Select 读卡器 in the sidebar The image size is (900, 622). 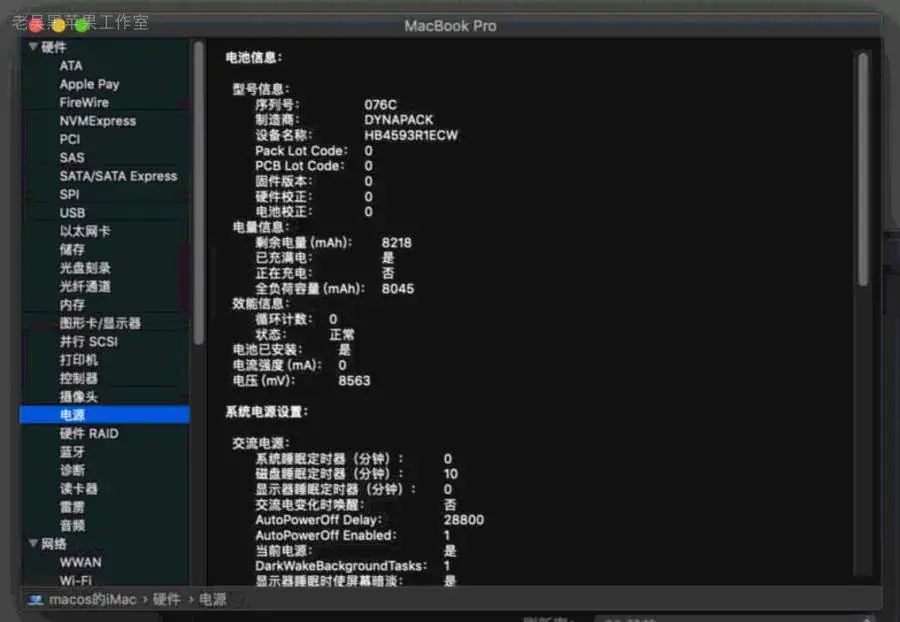click(79, 488)
